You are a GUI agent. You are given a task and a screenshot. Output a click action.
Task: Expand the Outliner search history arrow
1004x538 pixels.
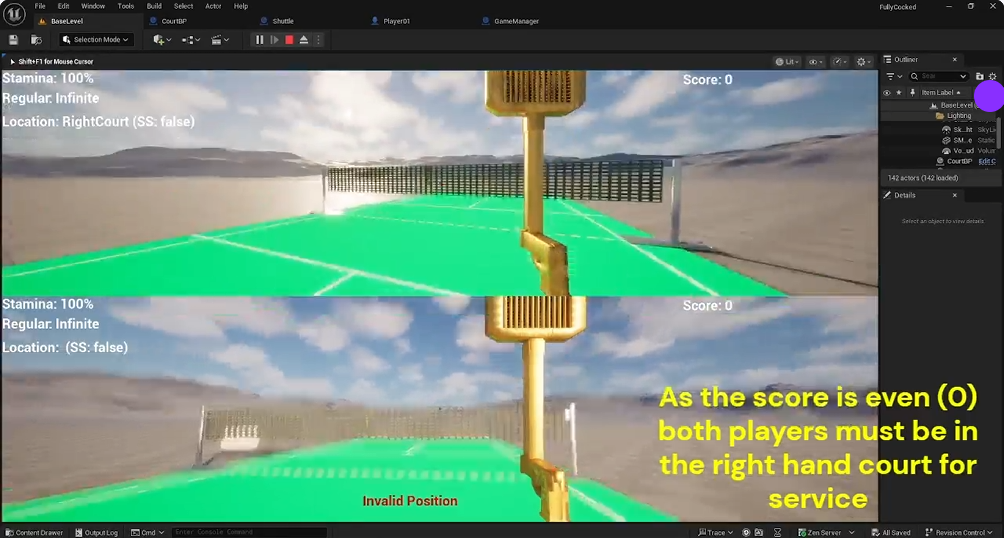(x=962, y=76)
